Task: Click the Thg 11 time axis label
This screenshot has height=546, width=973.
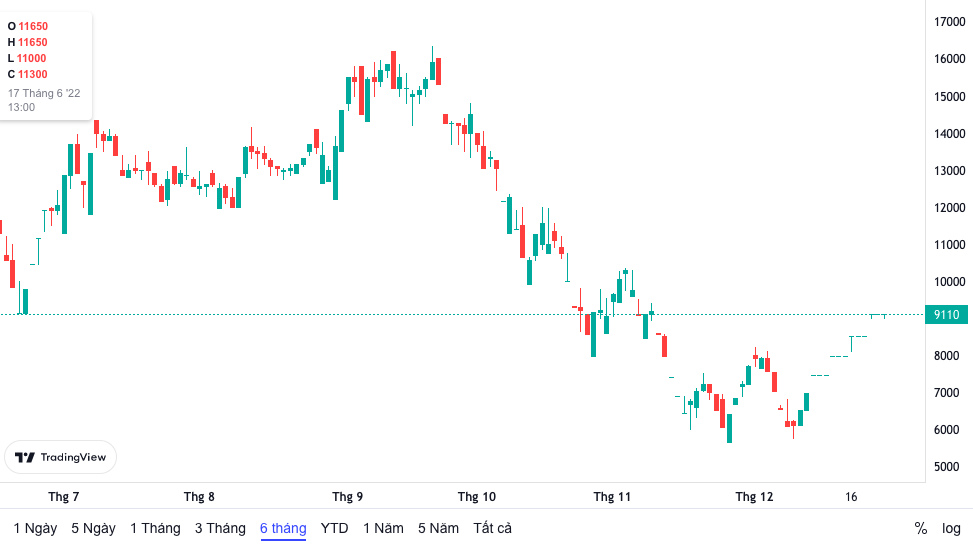Action: 612,496
